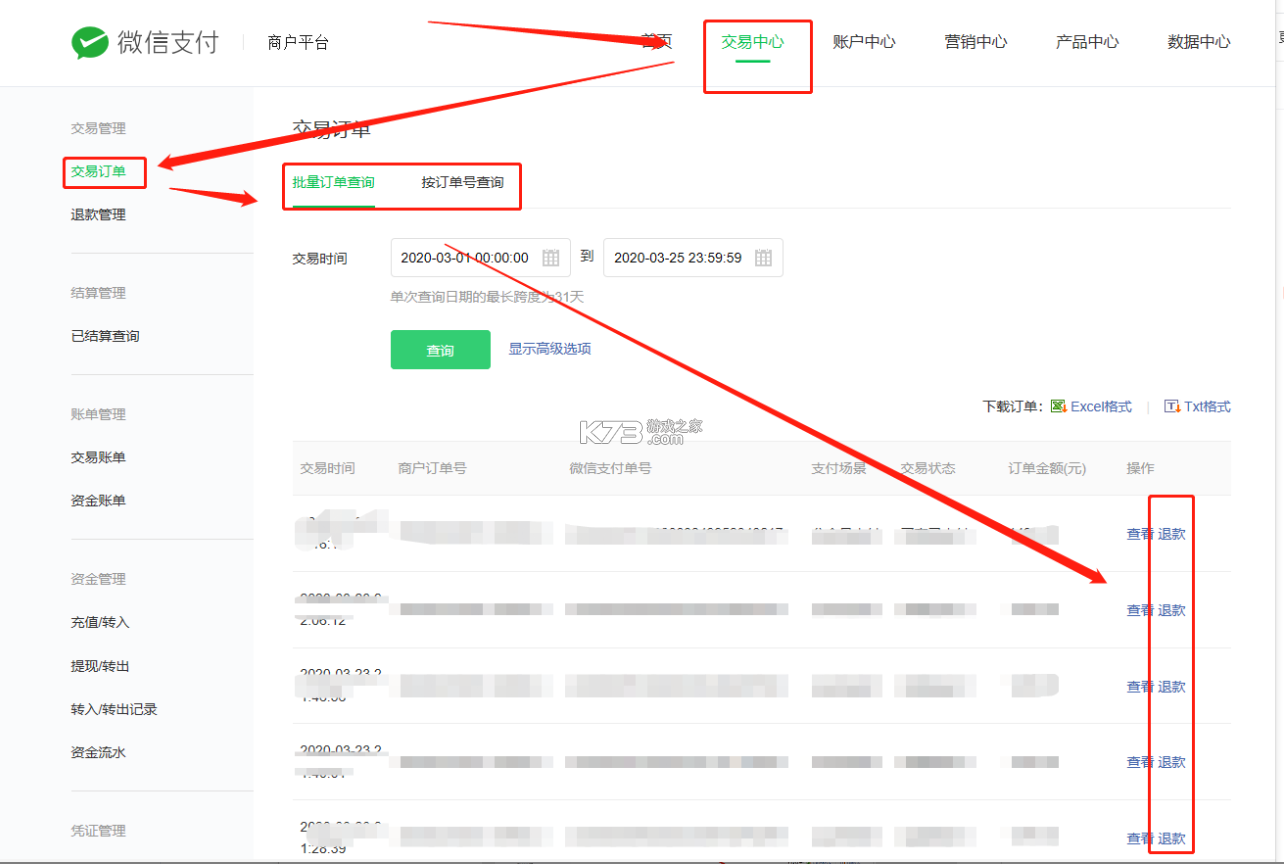The width and height of the screenshot is (1284, 864).
Task: Download orders via Txt格式 link
Action: (1207, 407)
